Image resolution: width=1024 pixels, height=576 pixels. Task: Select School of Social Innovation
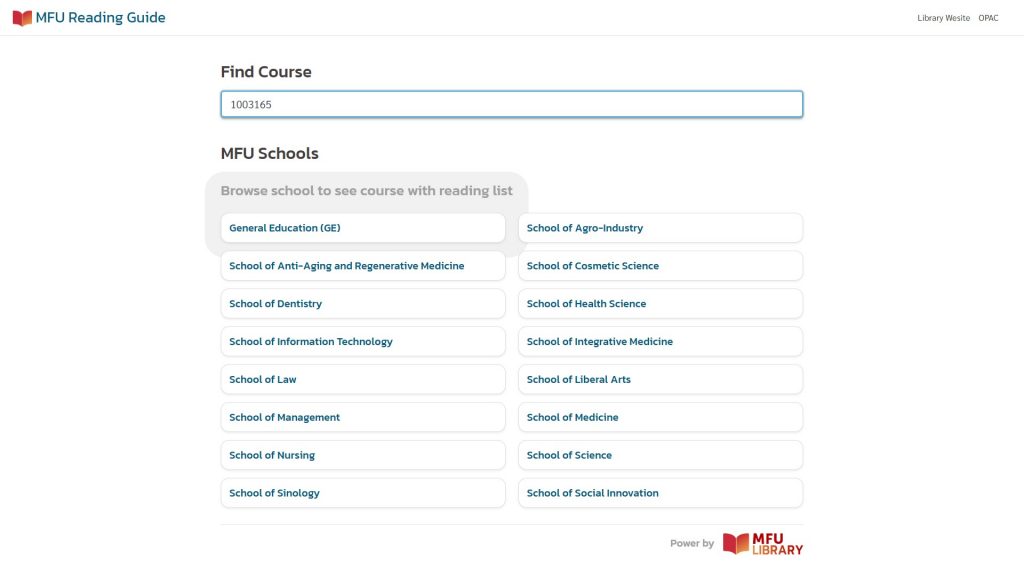coord(660,493)
